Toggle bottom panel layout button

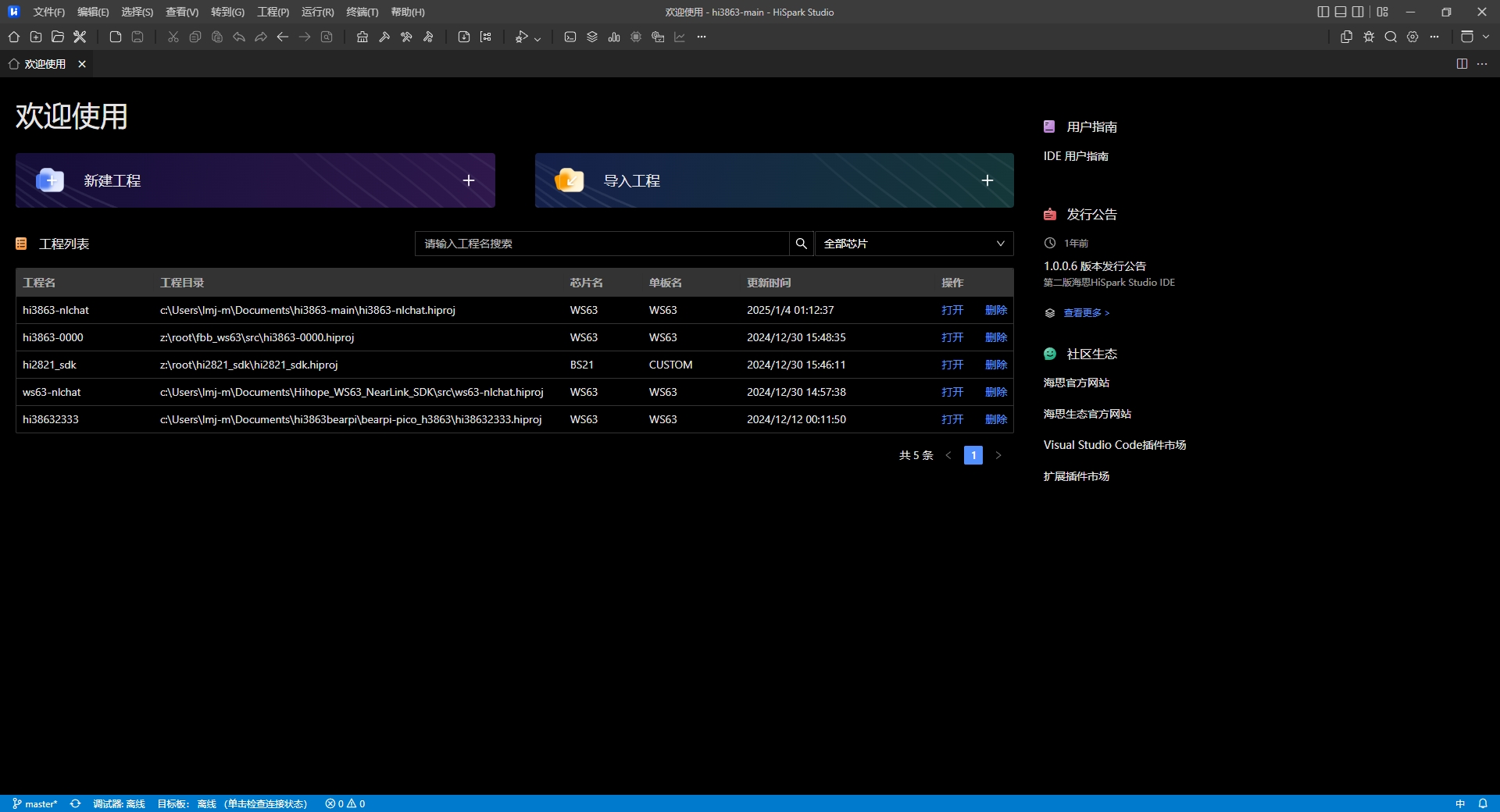[x=1341, y=12]
